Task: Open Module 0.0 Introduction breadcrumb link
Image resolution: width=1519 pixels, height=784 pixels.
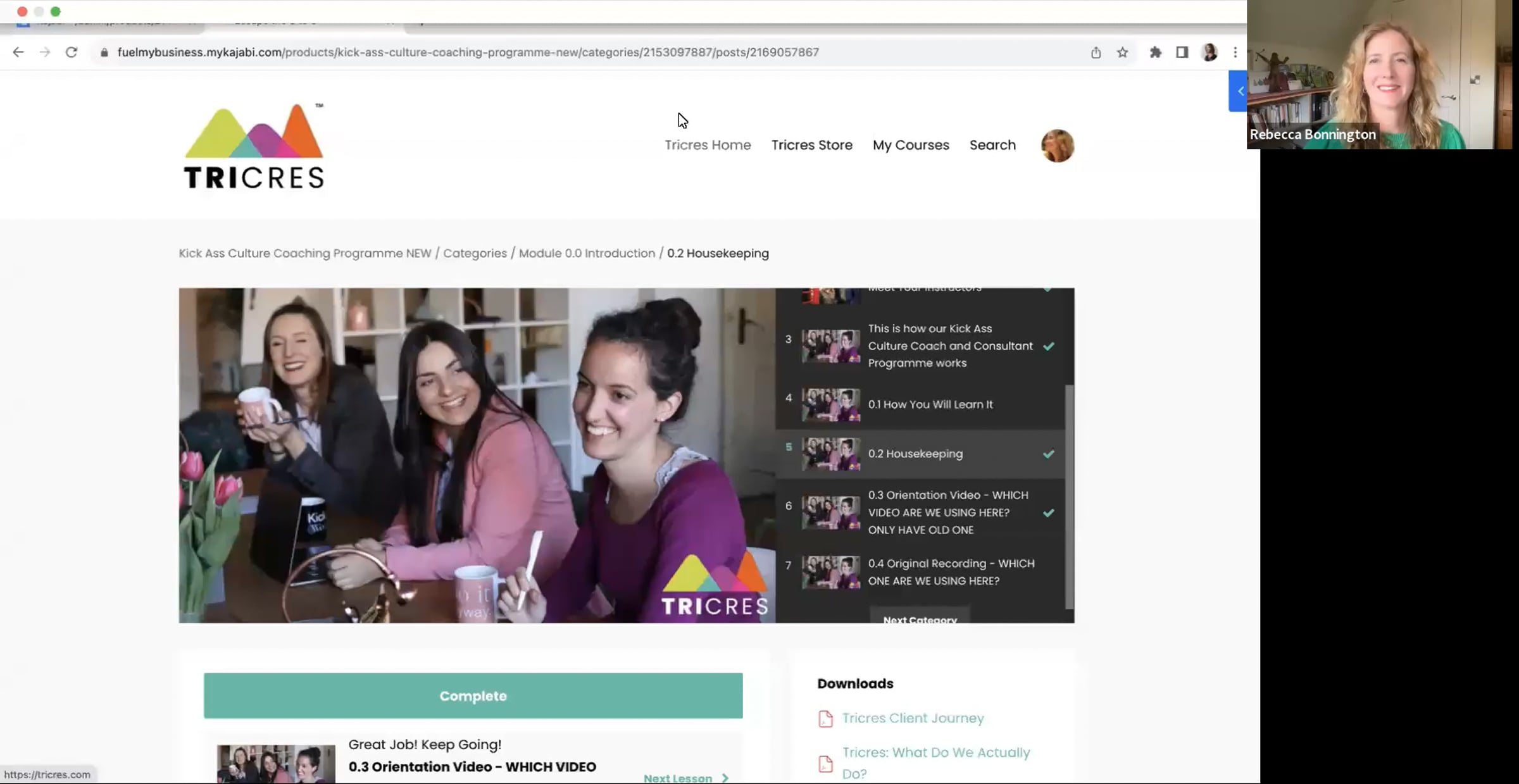Action: pyautogui.click(x=587, y=253)
